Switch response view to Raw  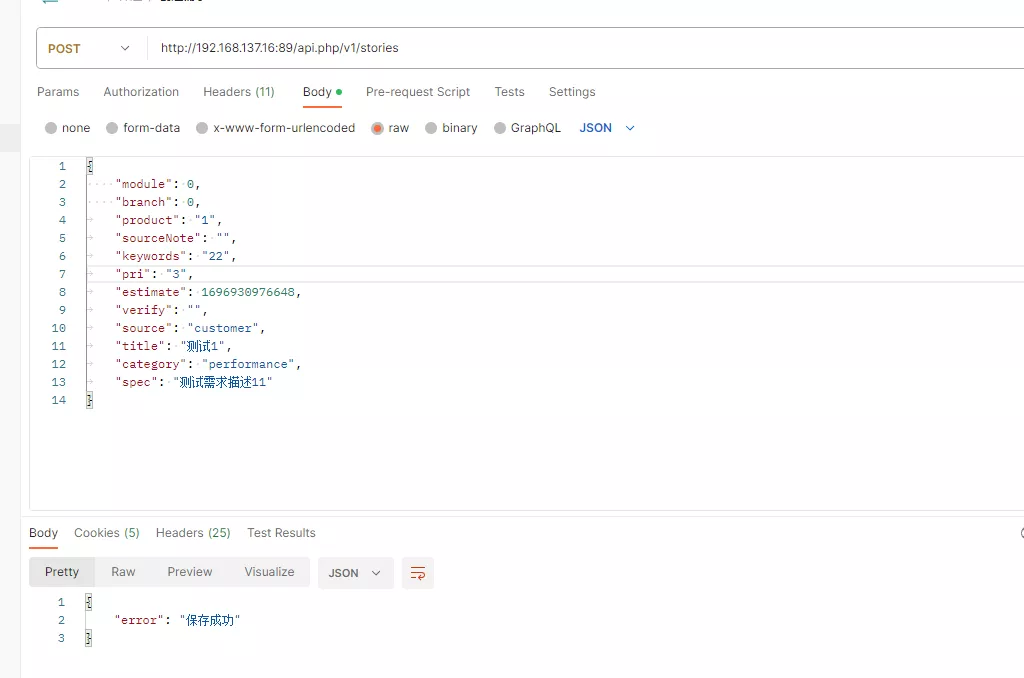point(123,572)
